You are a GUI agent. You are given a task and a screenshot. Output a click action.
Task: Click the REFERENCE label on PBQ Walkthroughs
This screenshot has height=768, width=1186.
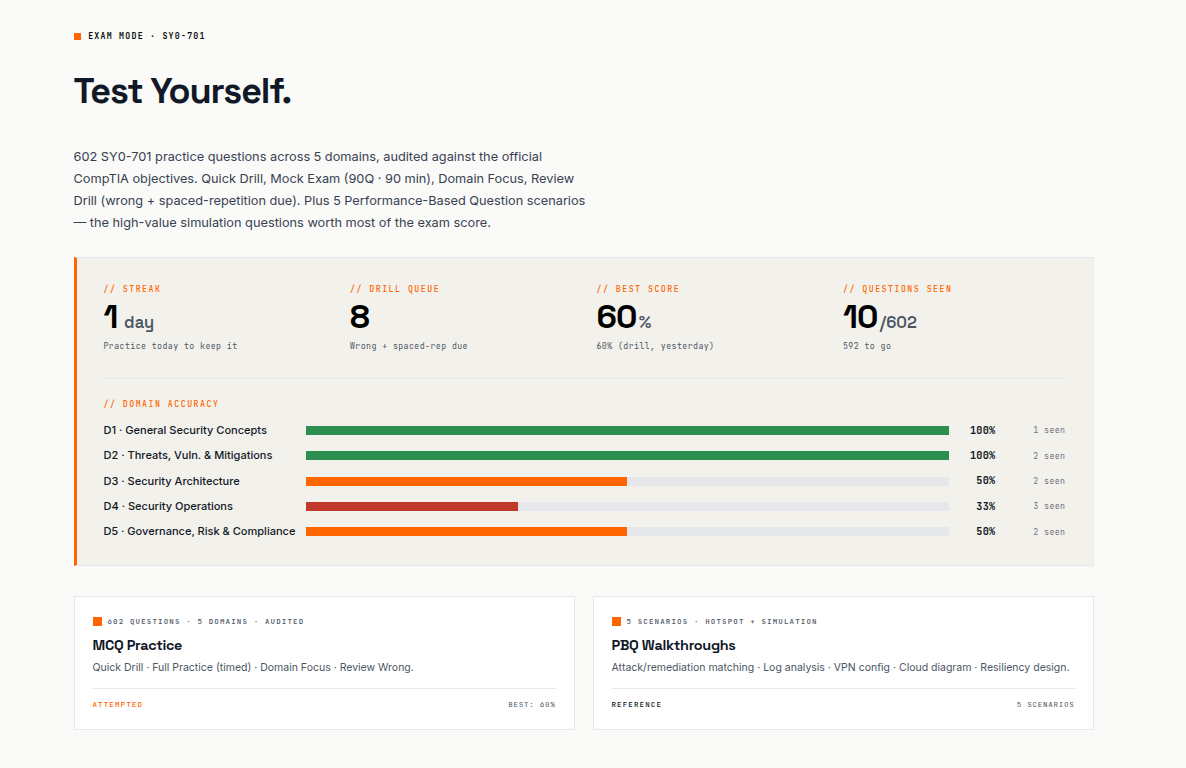pyautogui.click(x=636, y=704)
